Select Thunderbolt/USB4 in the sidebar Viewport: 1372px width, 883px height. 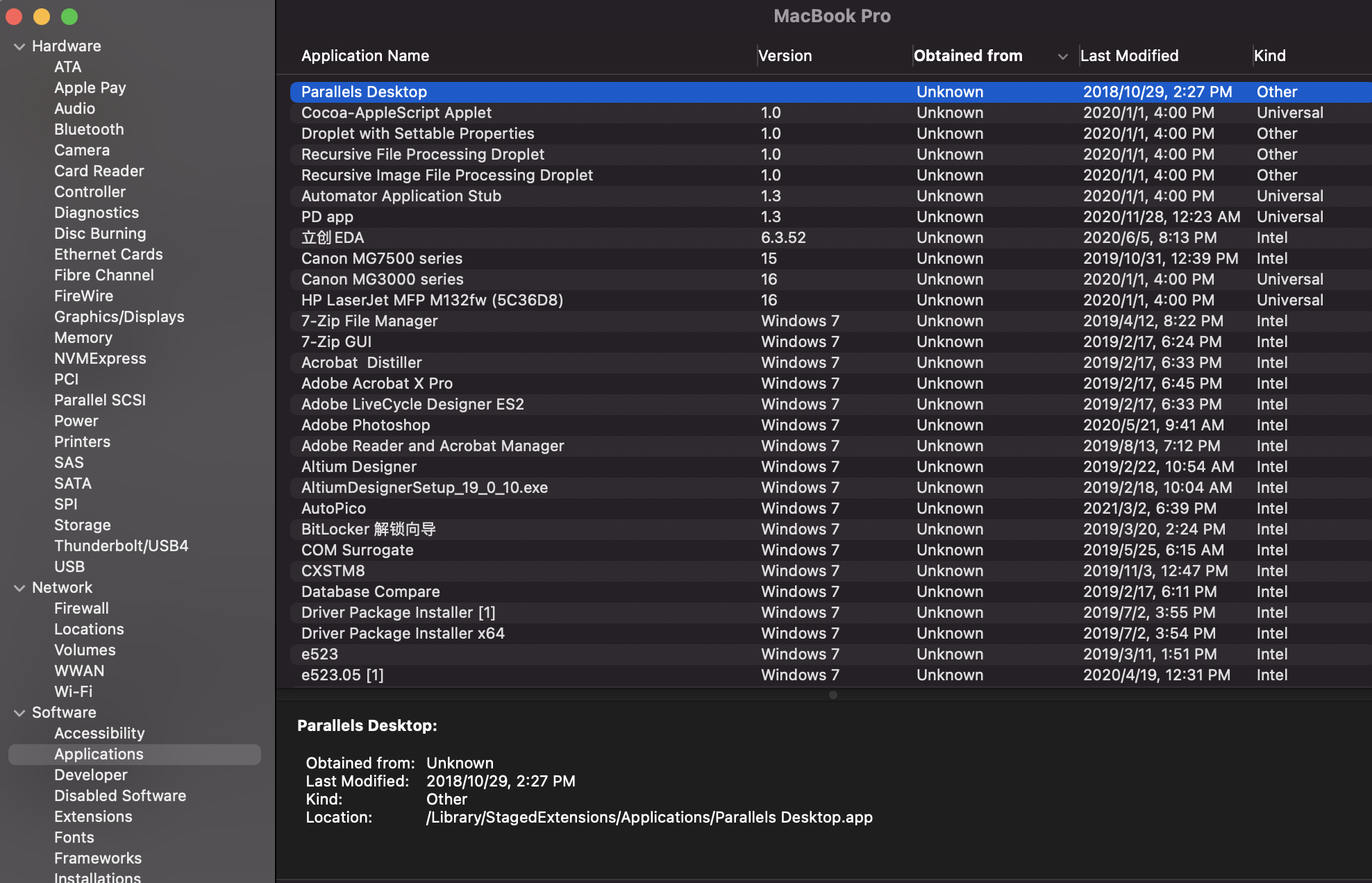121,546
